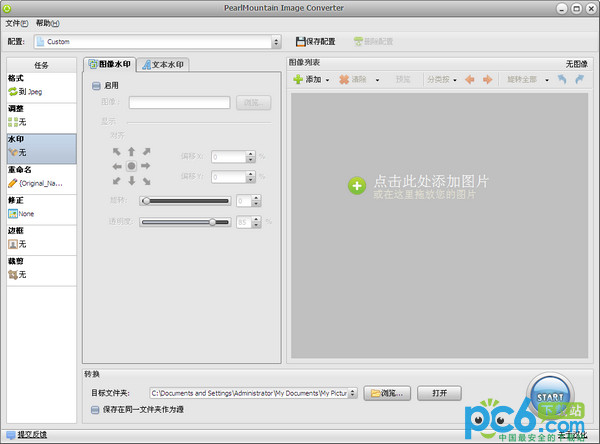Click the 提交反馈 link

click(x=32, y=435)
